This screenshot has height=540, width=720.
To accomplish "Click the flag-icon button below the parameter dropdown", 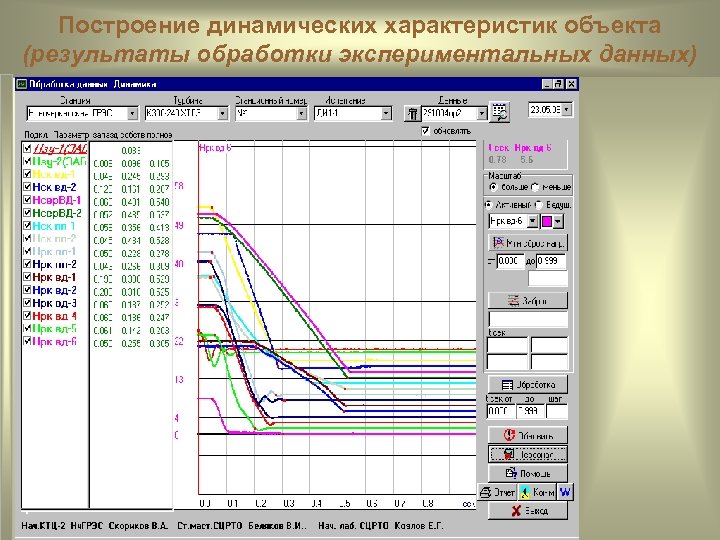I will pos(528,242).
